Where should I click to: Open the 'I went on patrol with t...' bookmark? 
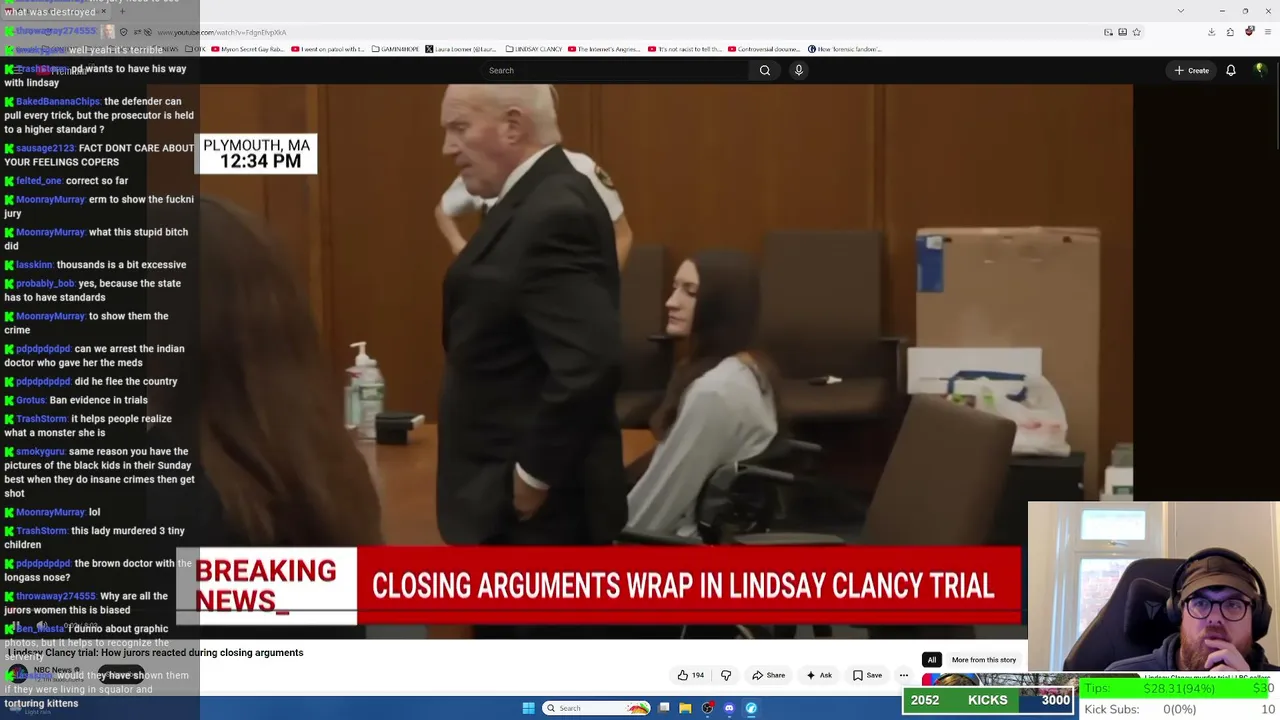327,49
